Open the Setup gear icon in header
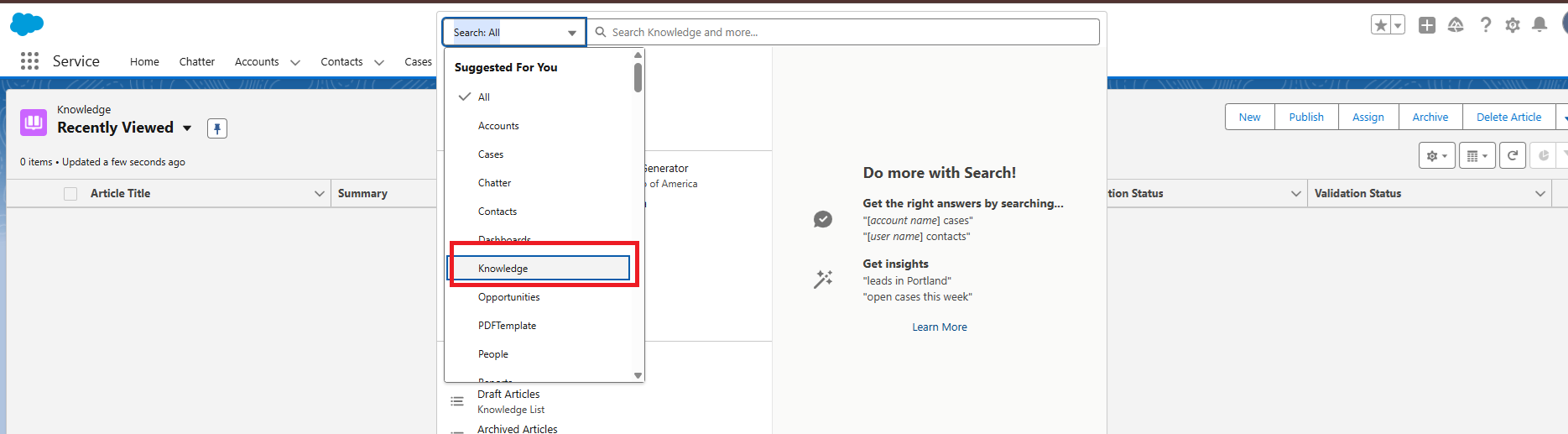This screenshot has width=1568, height=434. [x=1513, y=25]
